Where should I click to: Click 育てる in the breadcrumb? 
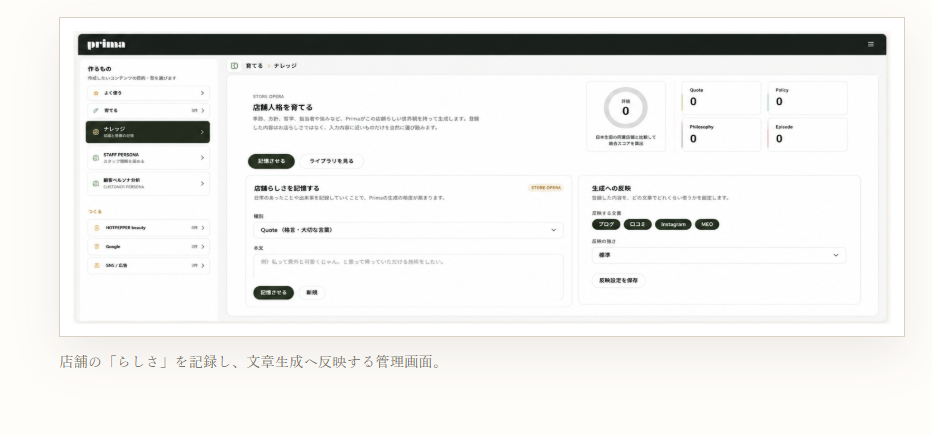click(254, 66)
